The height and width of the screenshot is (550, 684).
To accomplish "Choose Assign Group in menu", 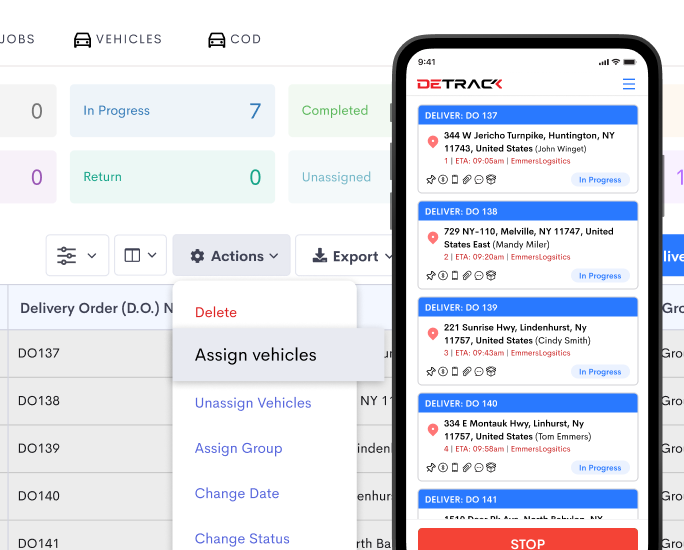I will tap(239, 448).
